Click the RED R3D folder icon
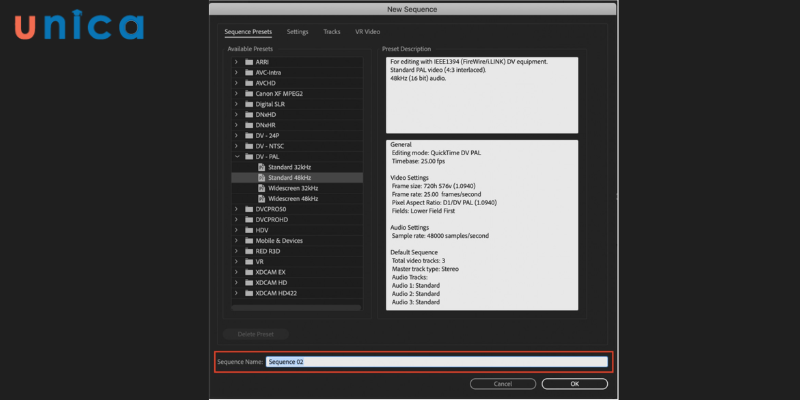 tap(249, 251)
